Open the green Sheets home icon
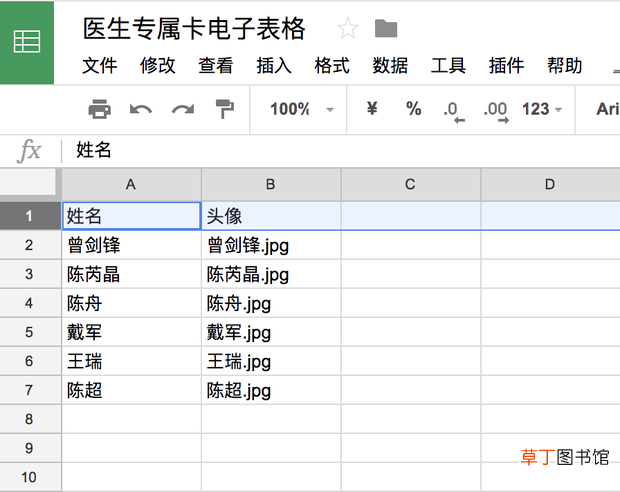Screen dimensions: 620x492 (x=27, y=42)
